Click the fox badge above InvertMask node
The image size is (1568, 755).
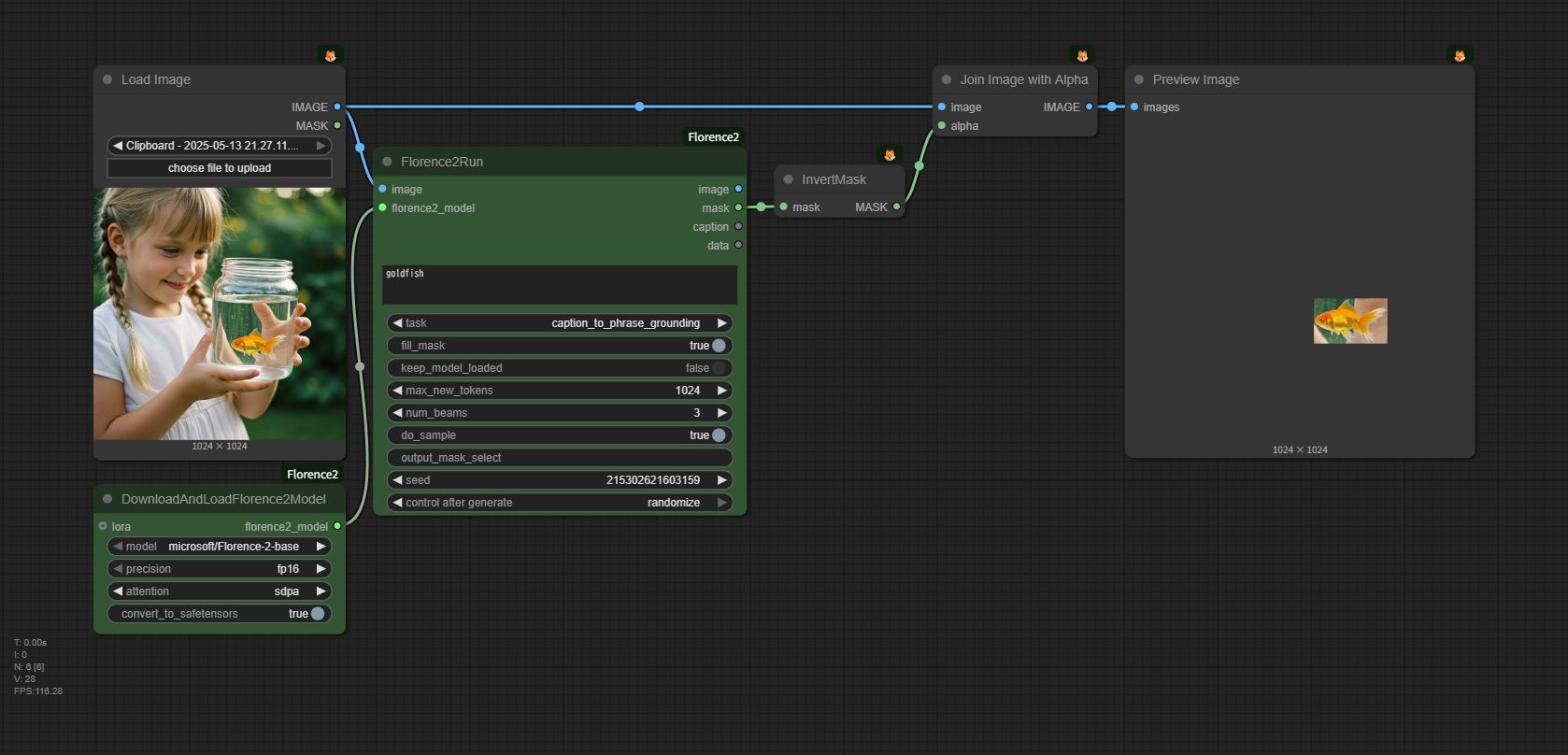coord(890,155)
